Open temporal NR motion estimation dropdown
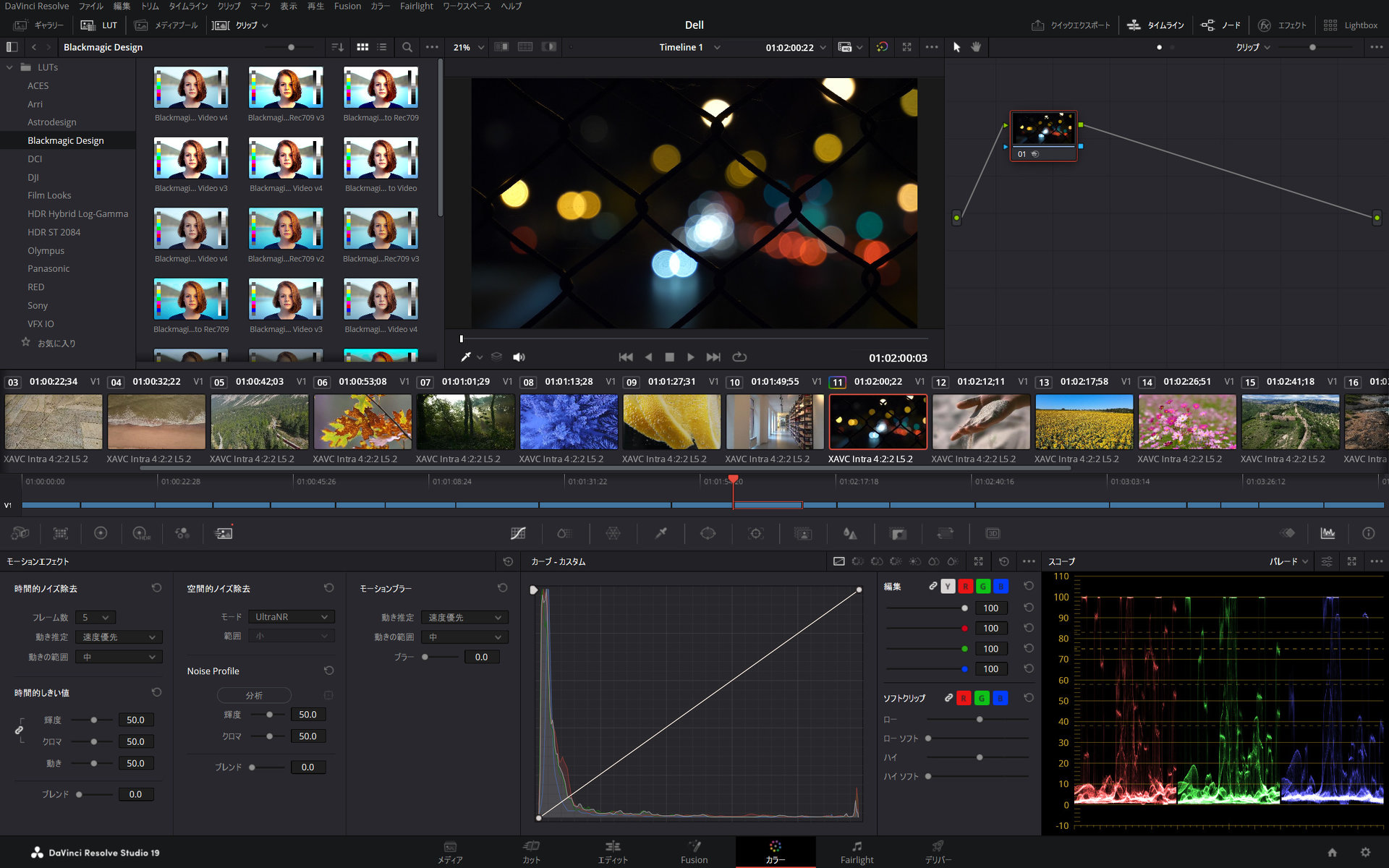This screenshot has width=1389, height=868. pyautogui.click(x=119, y=637)
